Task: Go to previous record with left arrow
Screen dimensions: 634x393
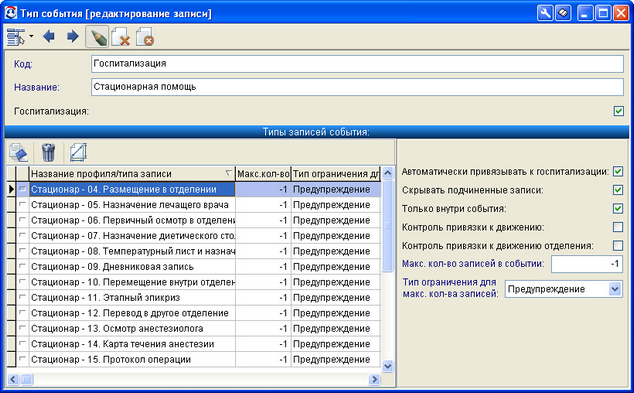Action: pos(49,36)
